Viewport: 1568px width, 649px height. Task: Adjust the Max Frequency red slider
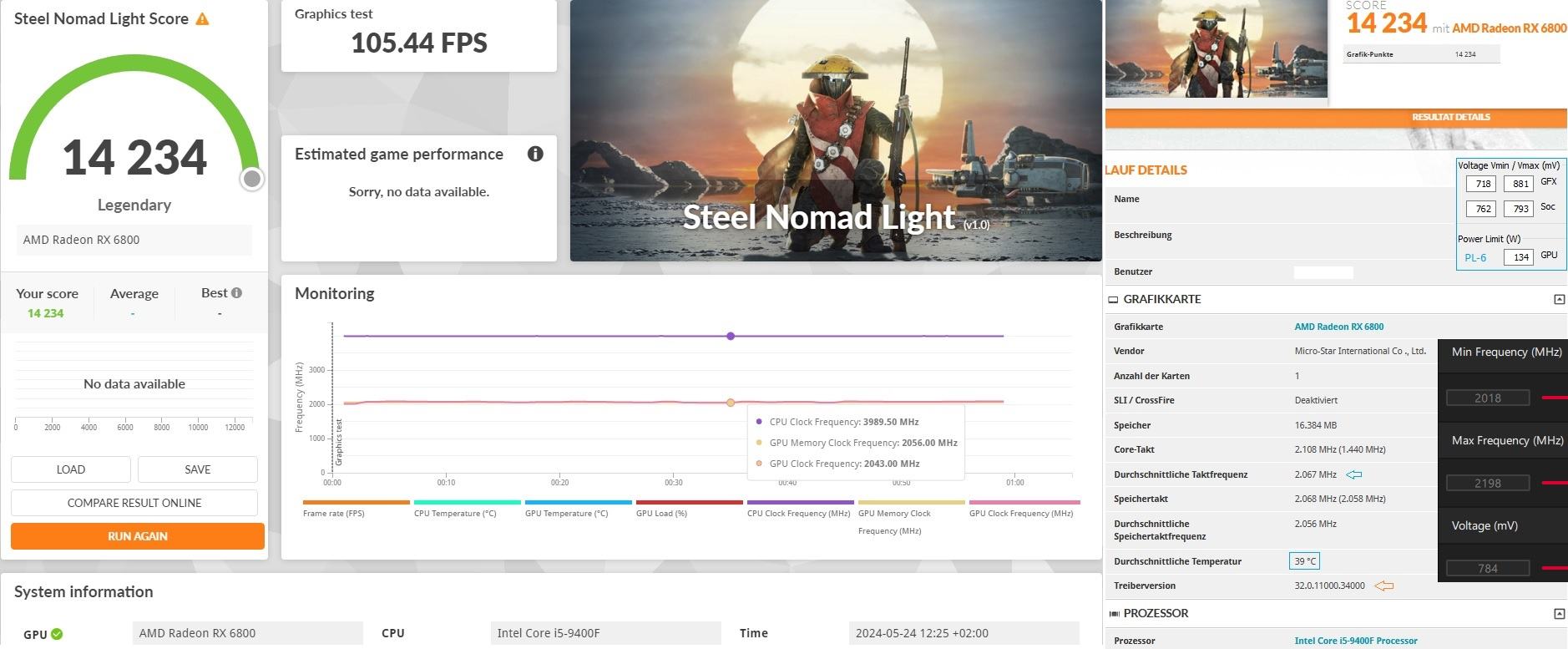point(1555,483)
